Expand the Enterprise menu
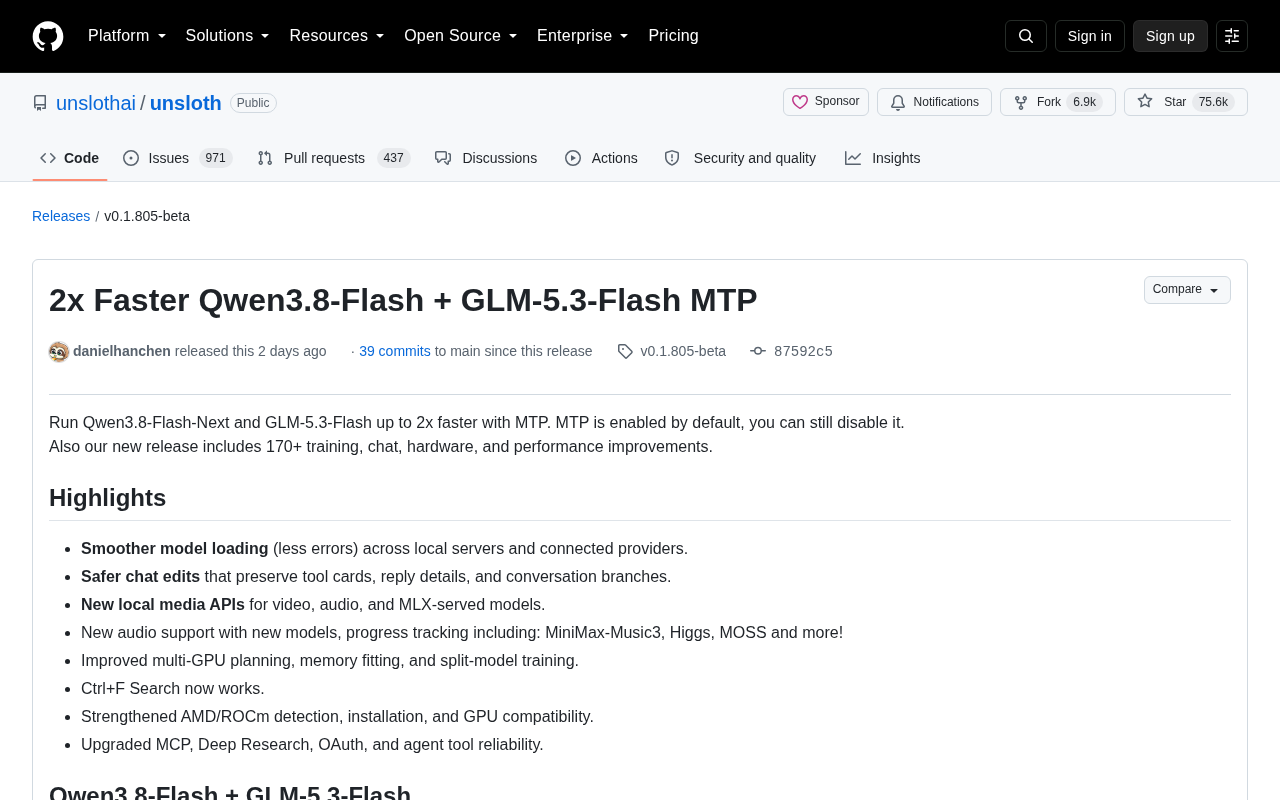This screenshot has height=800, width=1280. (x=583, y=36)
